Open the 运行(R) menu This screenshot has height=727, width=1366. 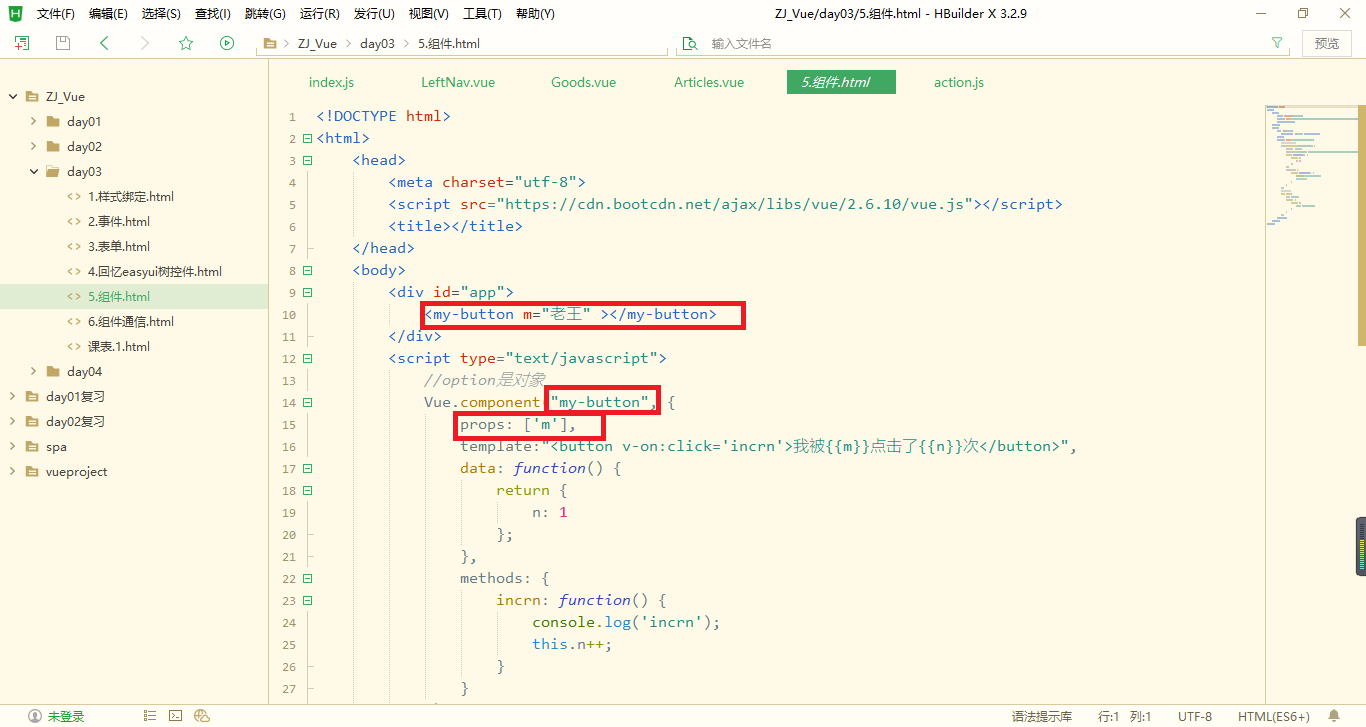(319, 14)
